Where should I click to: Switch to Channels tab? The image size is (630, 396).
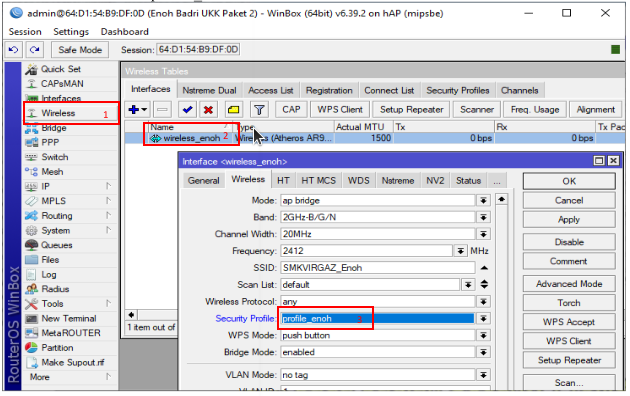[x=520, y=91]
